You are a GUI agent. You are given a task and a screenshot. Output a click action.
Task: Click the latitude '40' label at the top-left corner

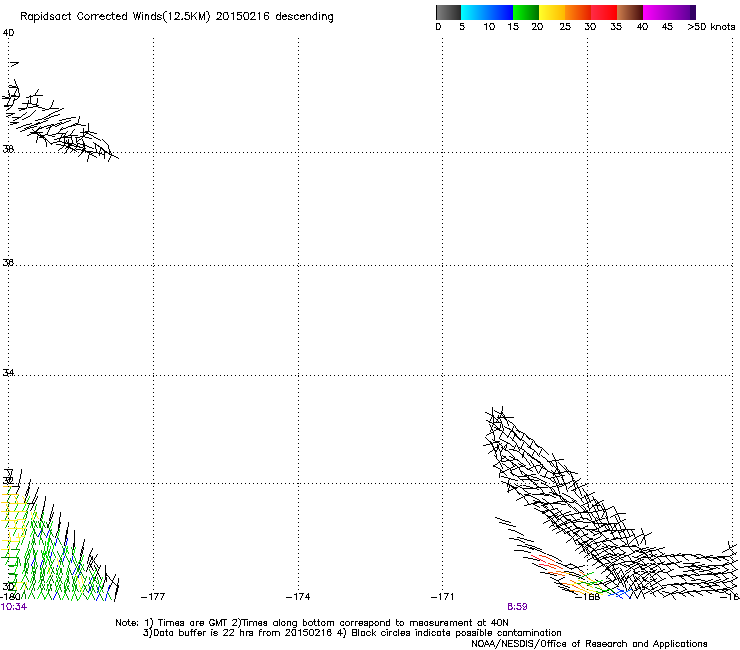point(8,33)
